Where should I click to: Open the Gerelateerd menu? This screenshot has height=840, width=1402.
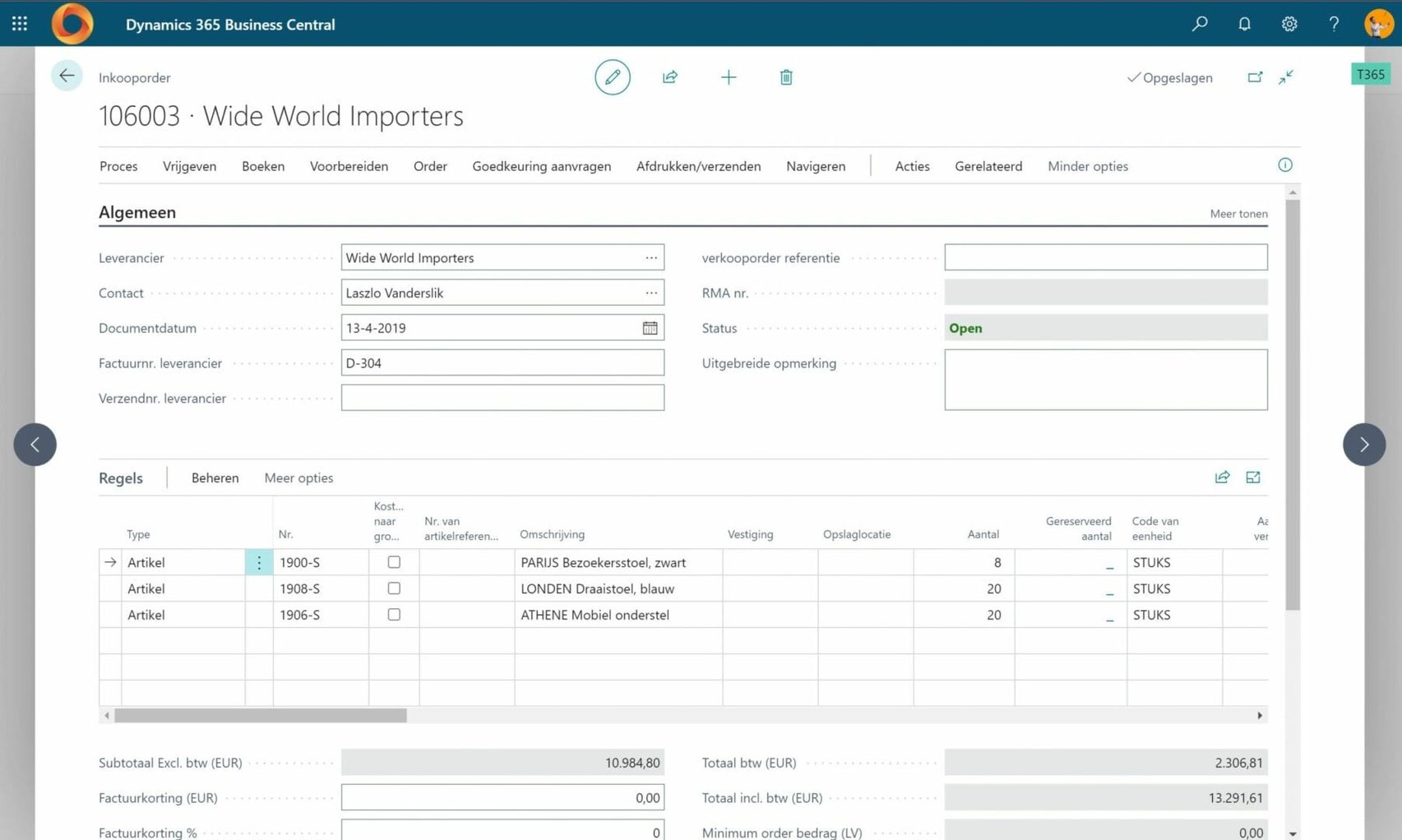(x=988, y=166)
